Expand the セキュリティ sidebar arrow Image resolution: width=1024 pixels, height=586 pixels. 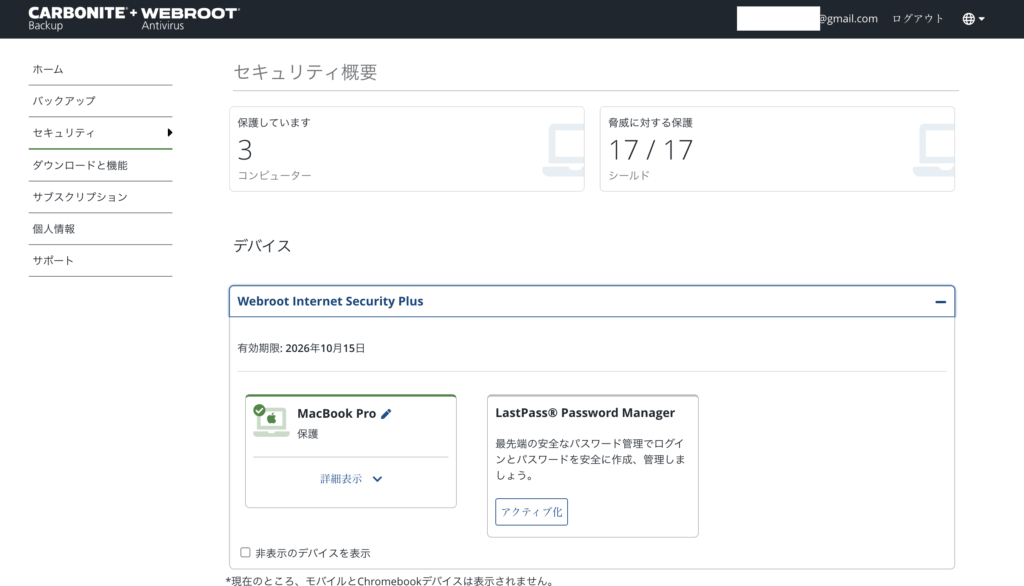[170, 132]
